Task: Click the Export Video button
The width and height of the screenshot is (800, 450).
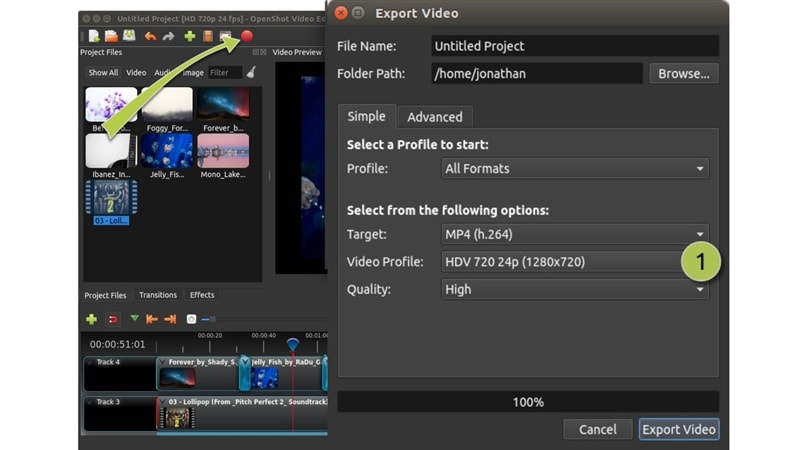Action: pyautogui.click(x=679, y=430)
